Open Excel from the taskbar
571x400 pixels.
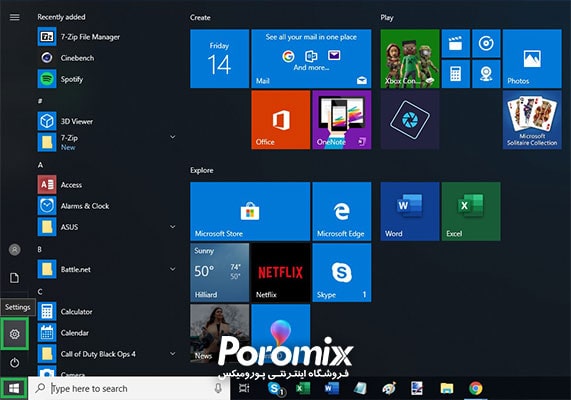[x=303, y=388]
